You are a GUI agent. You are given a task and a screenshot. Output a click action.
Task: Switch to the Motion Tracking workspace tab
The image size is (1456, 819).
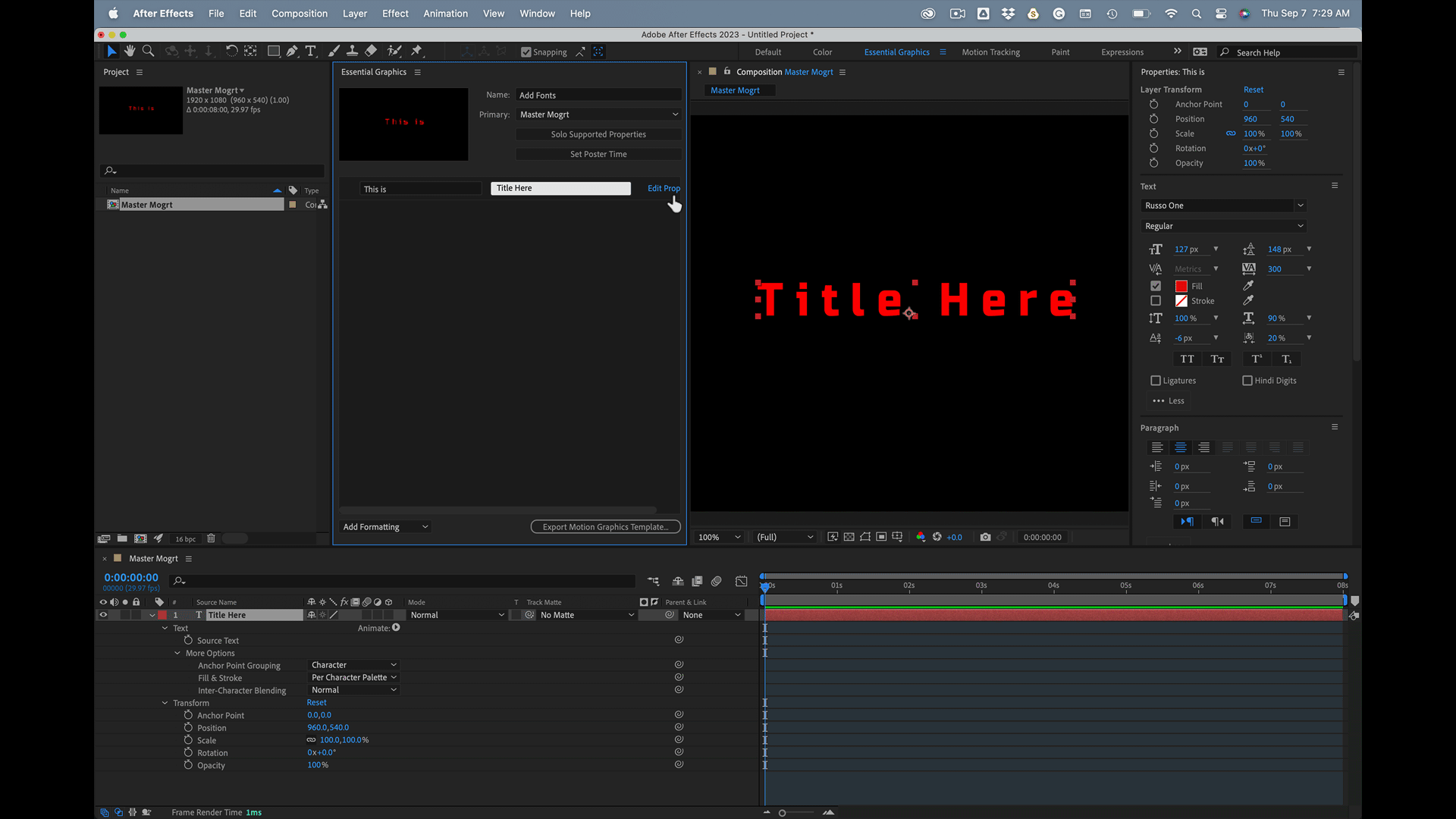point(990,52)
